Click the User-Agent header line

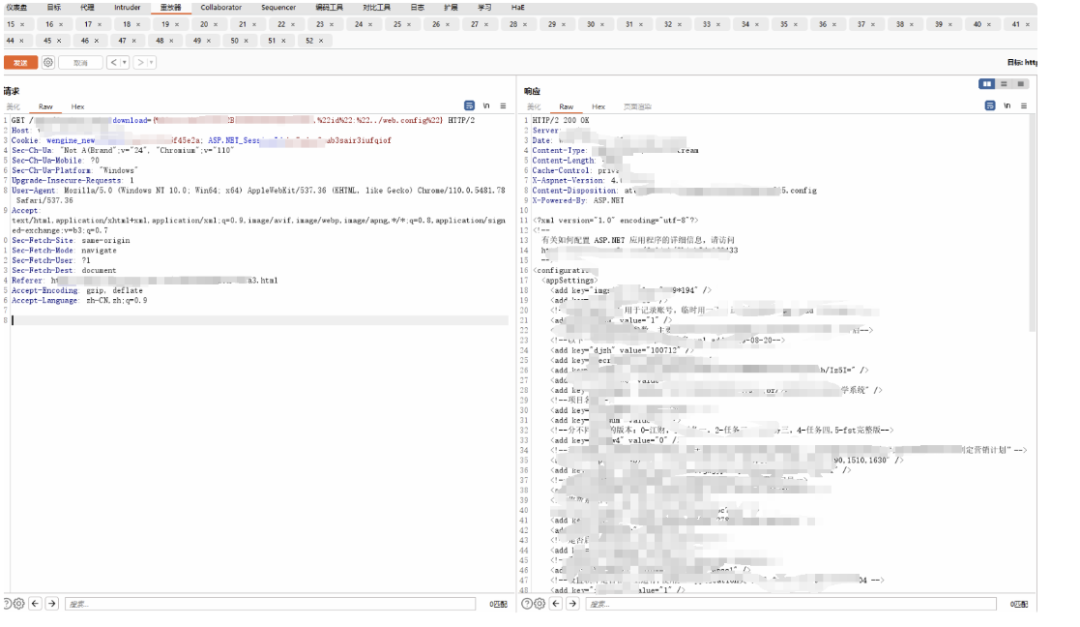(x=258, y=195)
